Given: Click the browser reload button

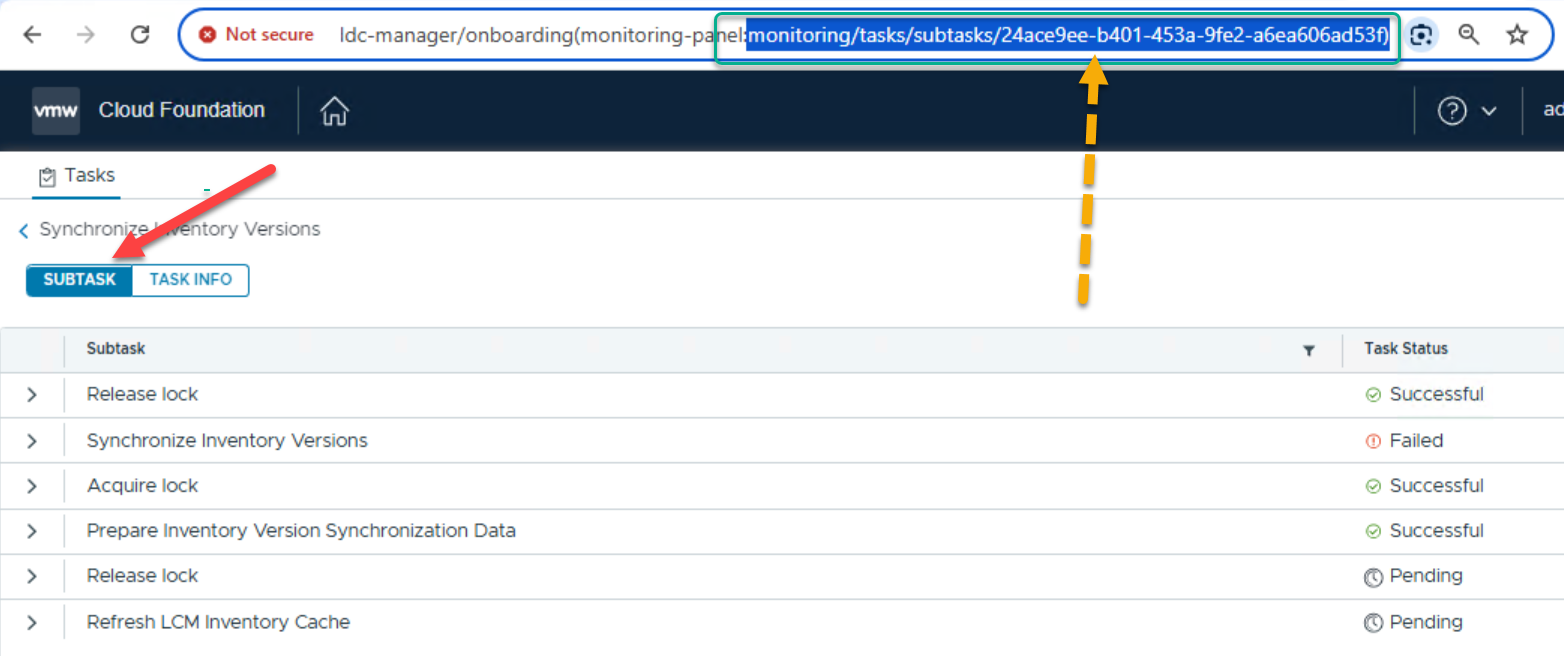Looking at the screenshot, I should tap(141, 35).
